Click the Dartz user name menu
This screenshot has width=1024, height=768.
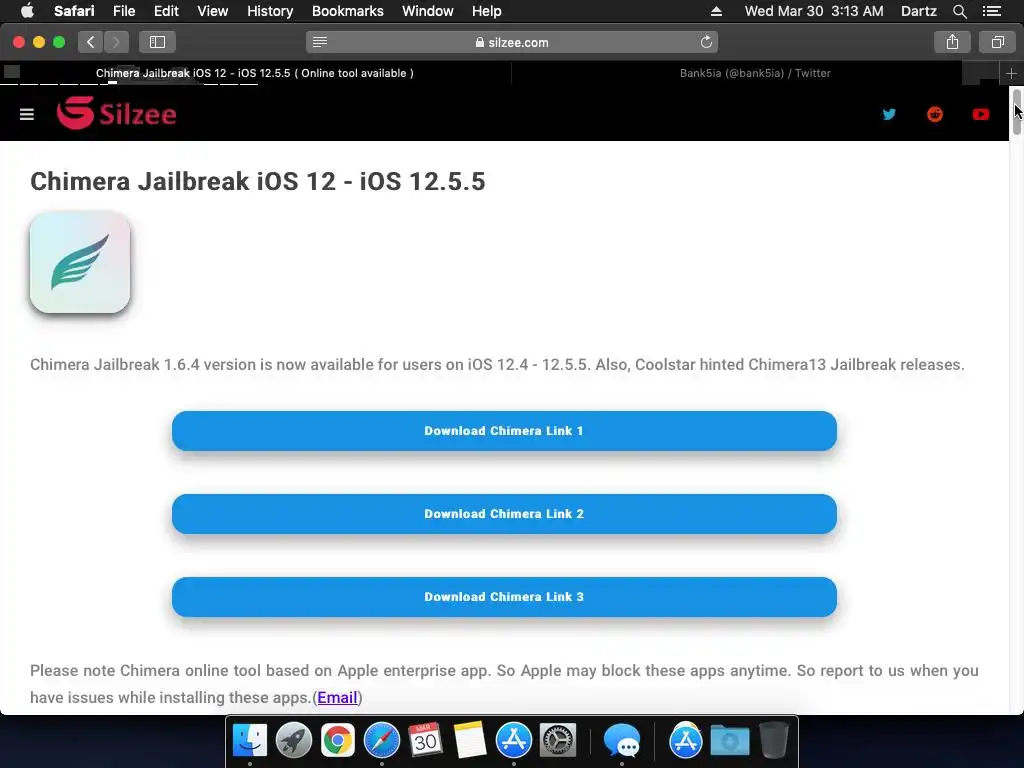pyautogui.click(x=918, y=11)
